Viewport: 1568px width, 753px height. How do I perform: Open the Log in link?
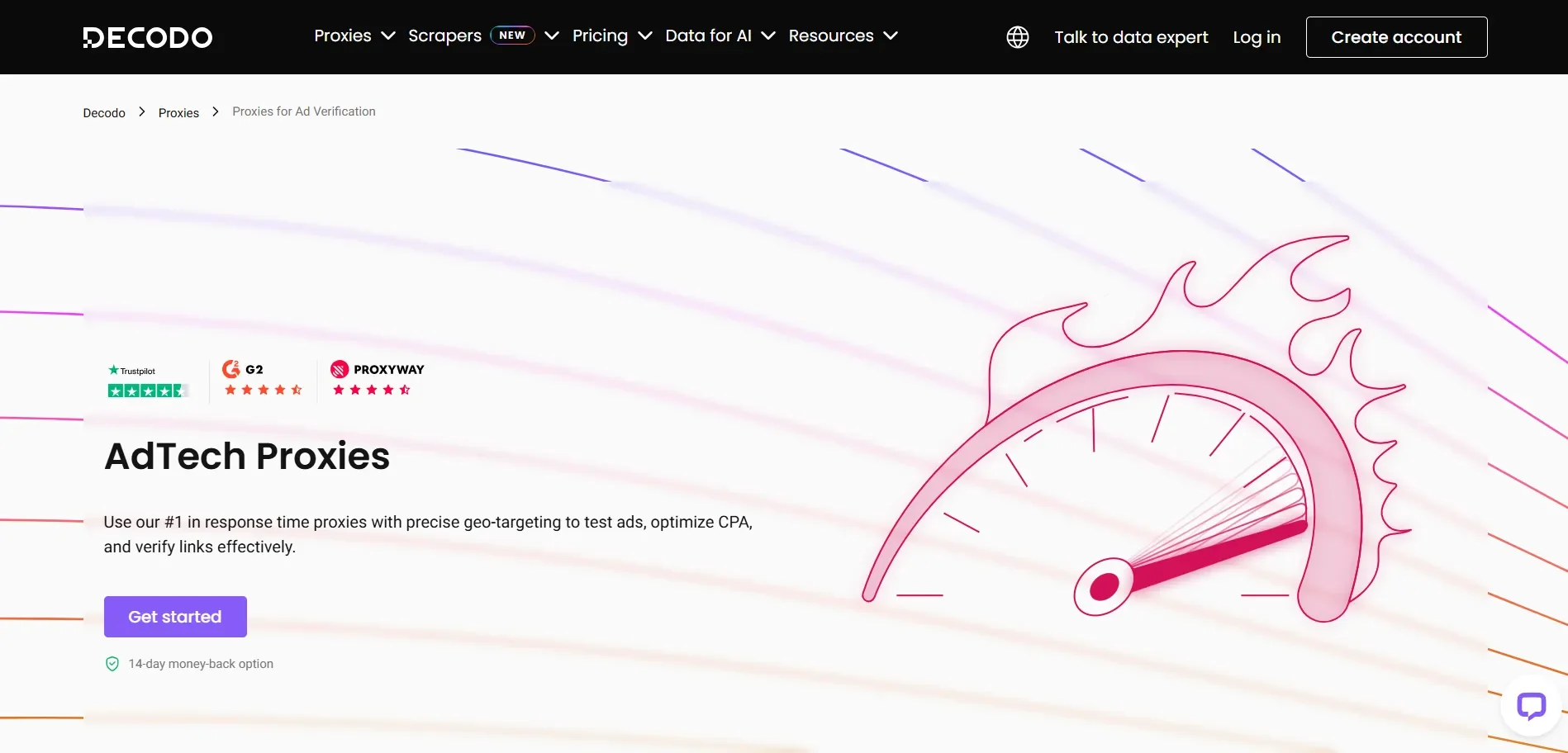pos(1257,37)
